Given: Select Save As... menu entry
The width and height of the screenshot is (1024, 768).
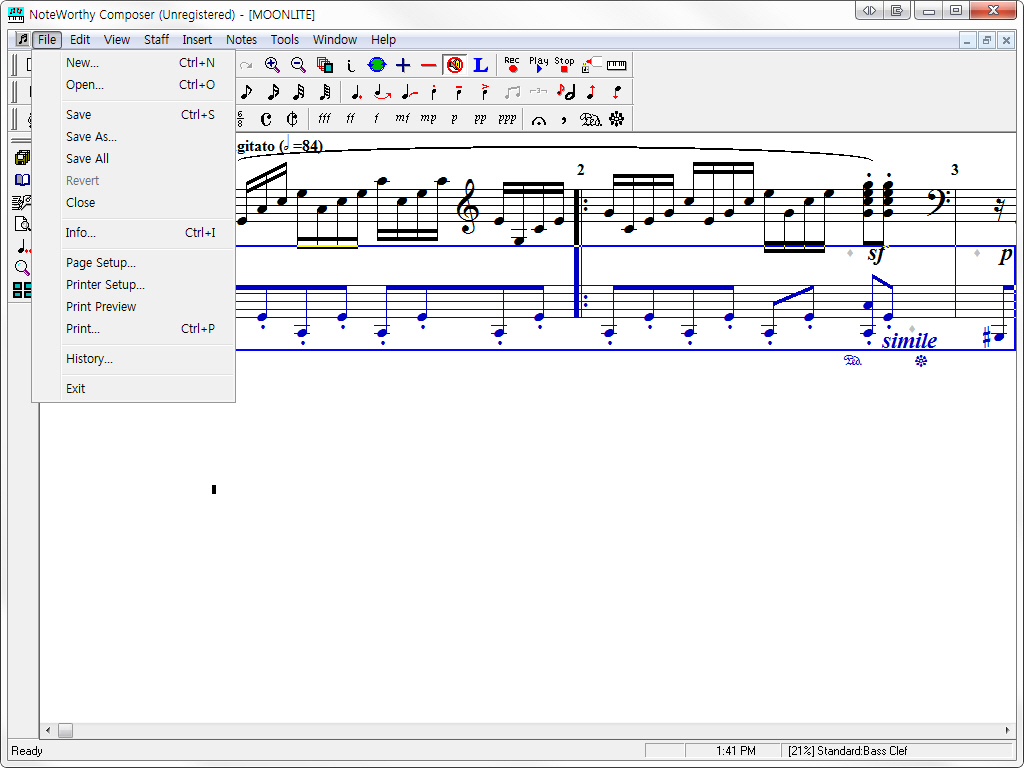Looking at the screenshot, I should [134, 136].
